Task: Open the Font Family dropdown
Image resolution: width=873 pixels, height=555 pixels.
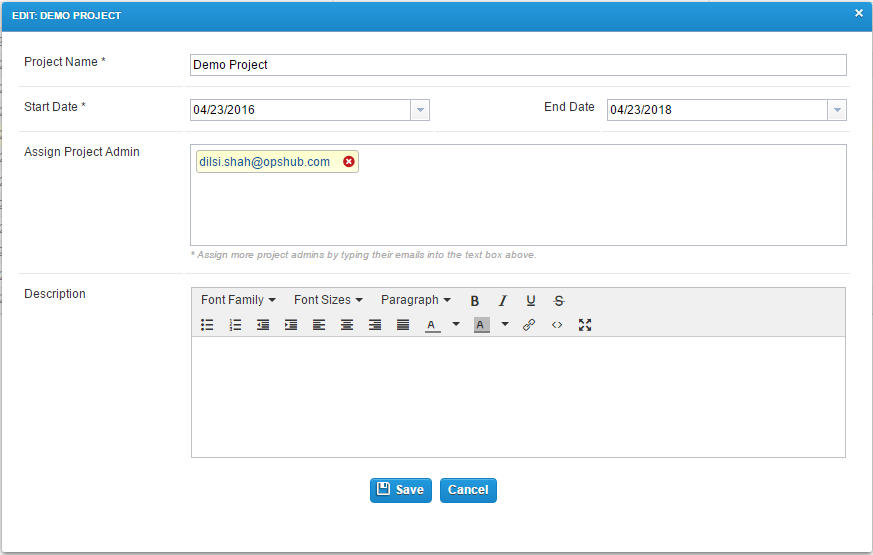Action: 238,300
